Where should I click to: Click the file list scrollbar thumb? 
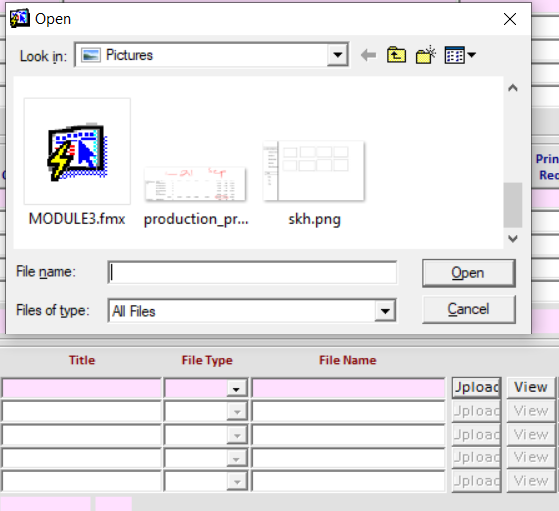point(513,205)
